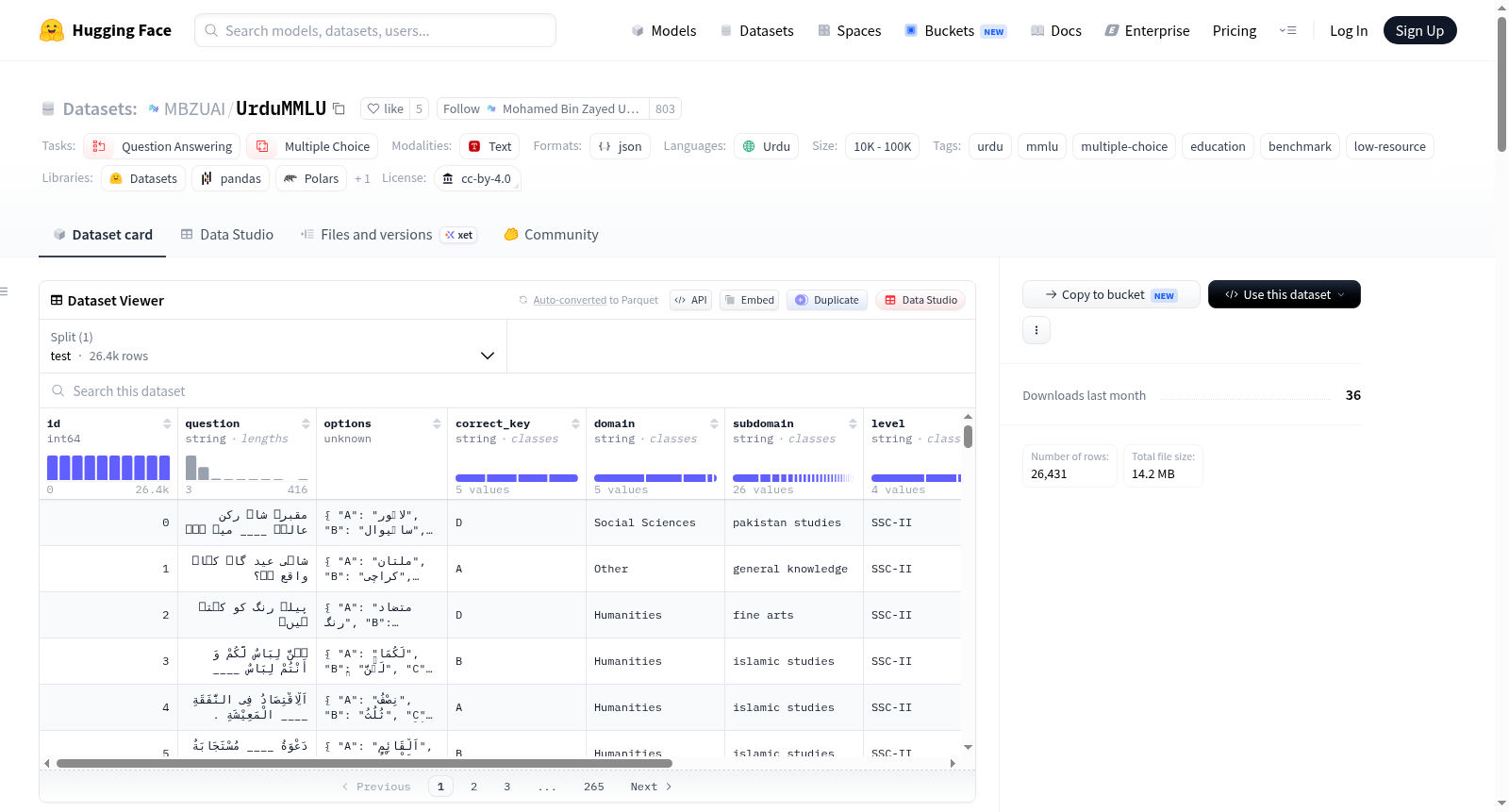Image resolution: width=1509 pixels, height=812 pixels.
Task: Go to page 2 of the table
Action: (473, 787)
